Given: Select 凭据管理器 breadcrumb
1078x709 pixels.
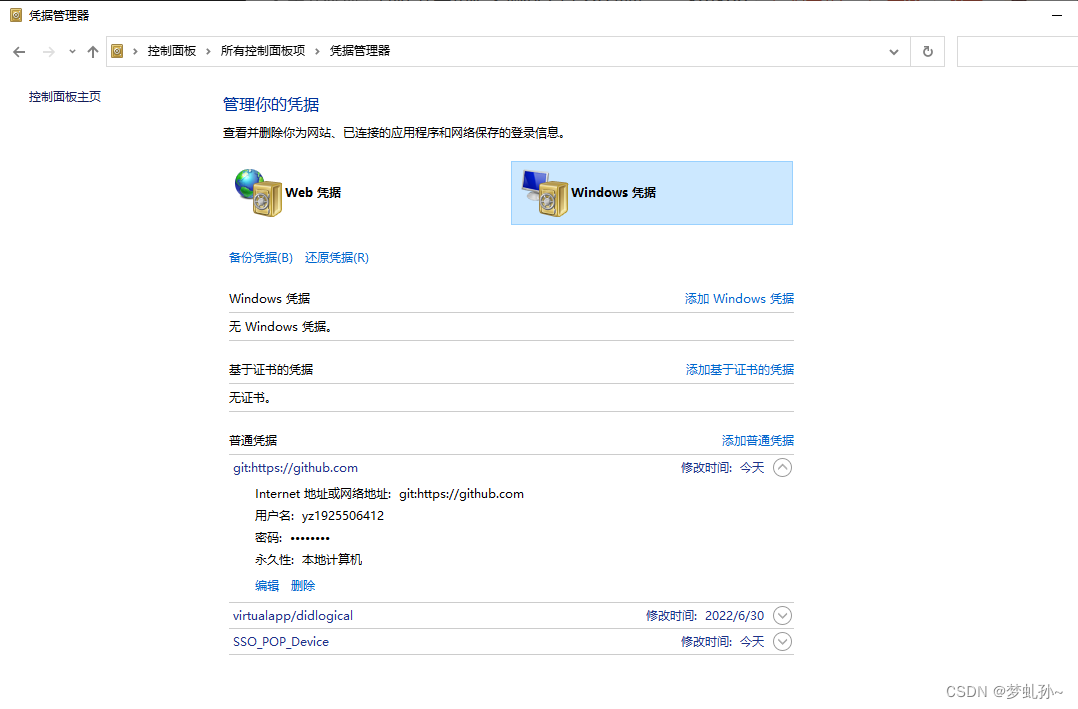Looking at the screenshot, I should (x=360, y=51).
